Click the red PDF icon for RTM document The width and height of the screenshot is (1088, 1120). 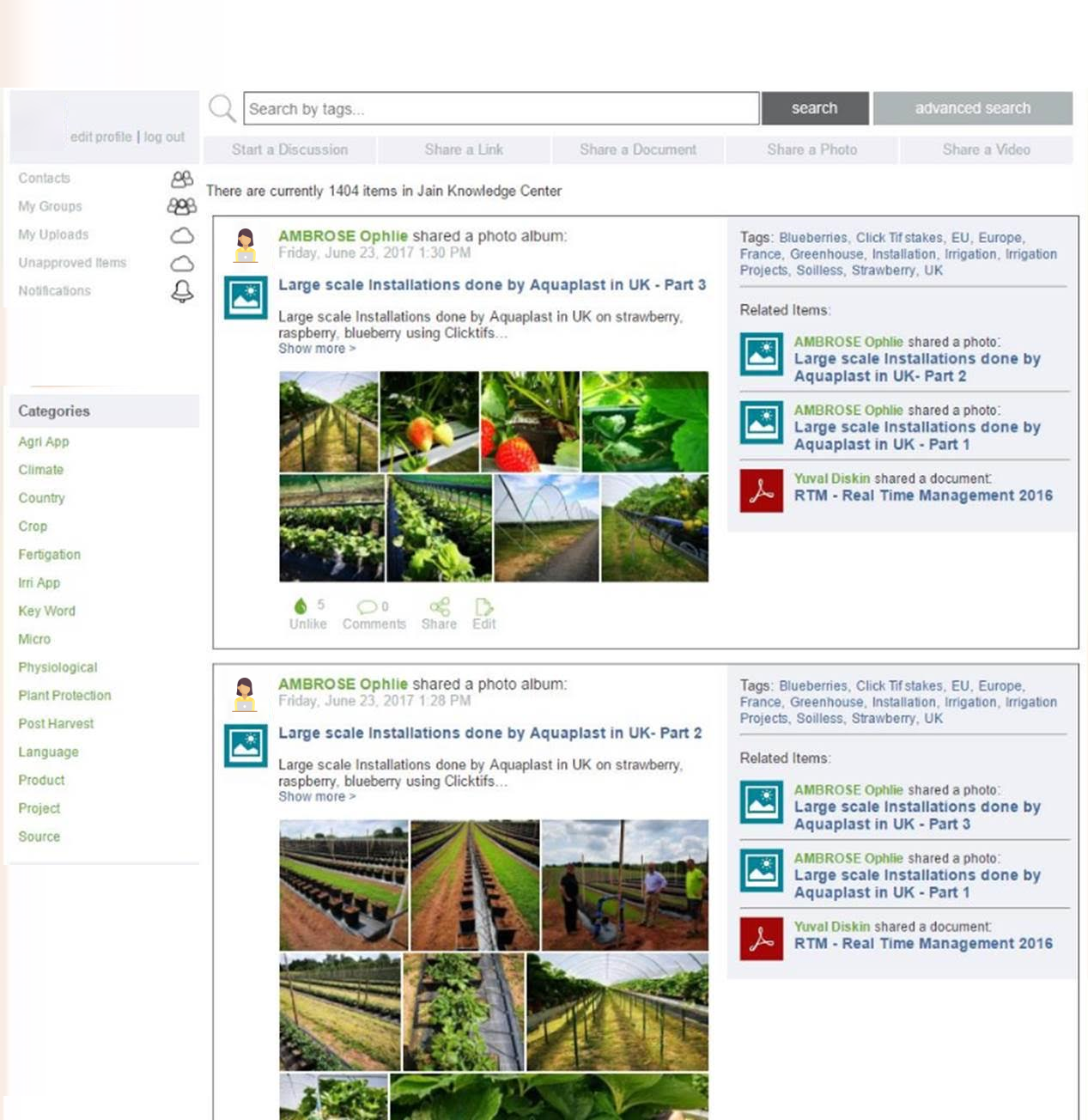[x=761, y=490]
